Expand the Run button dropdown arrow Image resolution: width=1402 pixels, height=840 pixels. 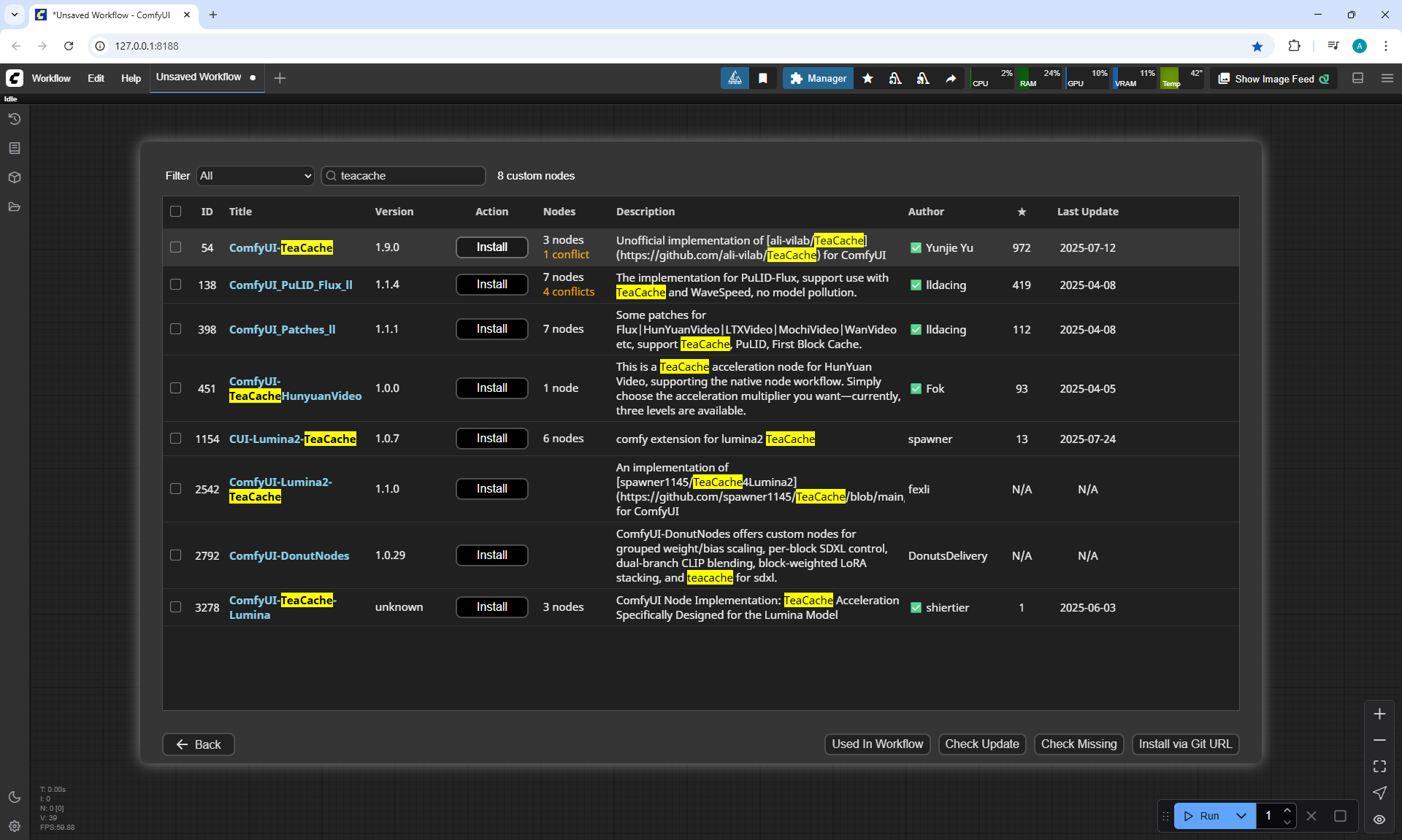1241,816
